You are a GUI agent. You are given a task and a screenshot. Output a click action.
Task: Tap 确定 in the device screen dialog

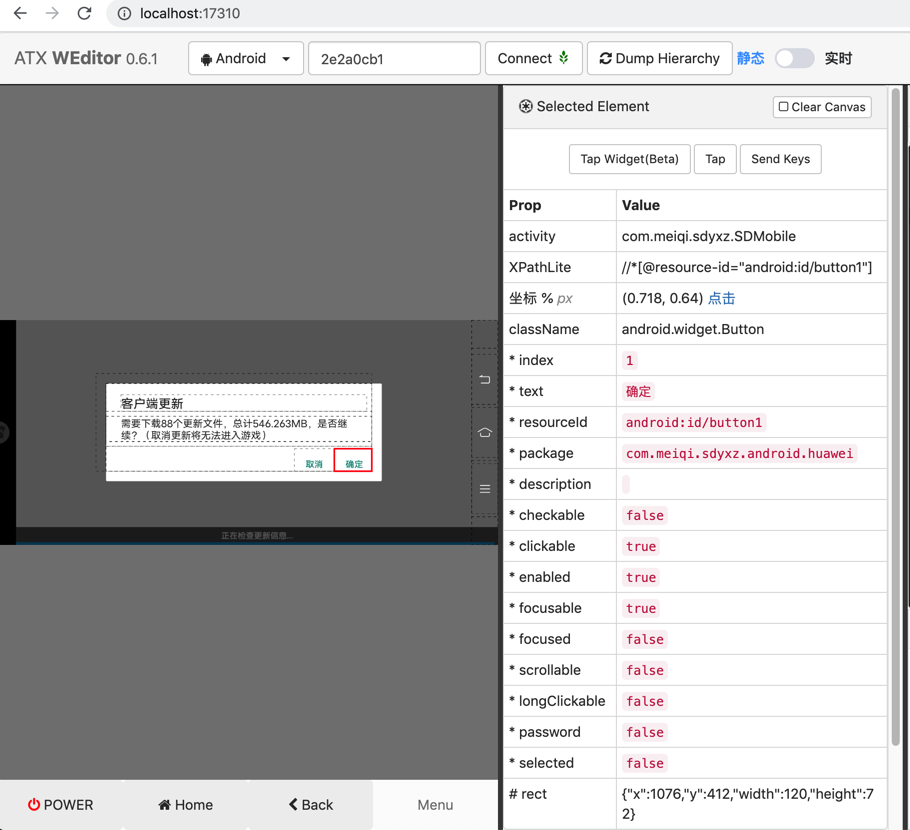click(x=353, y=460)
